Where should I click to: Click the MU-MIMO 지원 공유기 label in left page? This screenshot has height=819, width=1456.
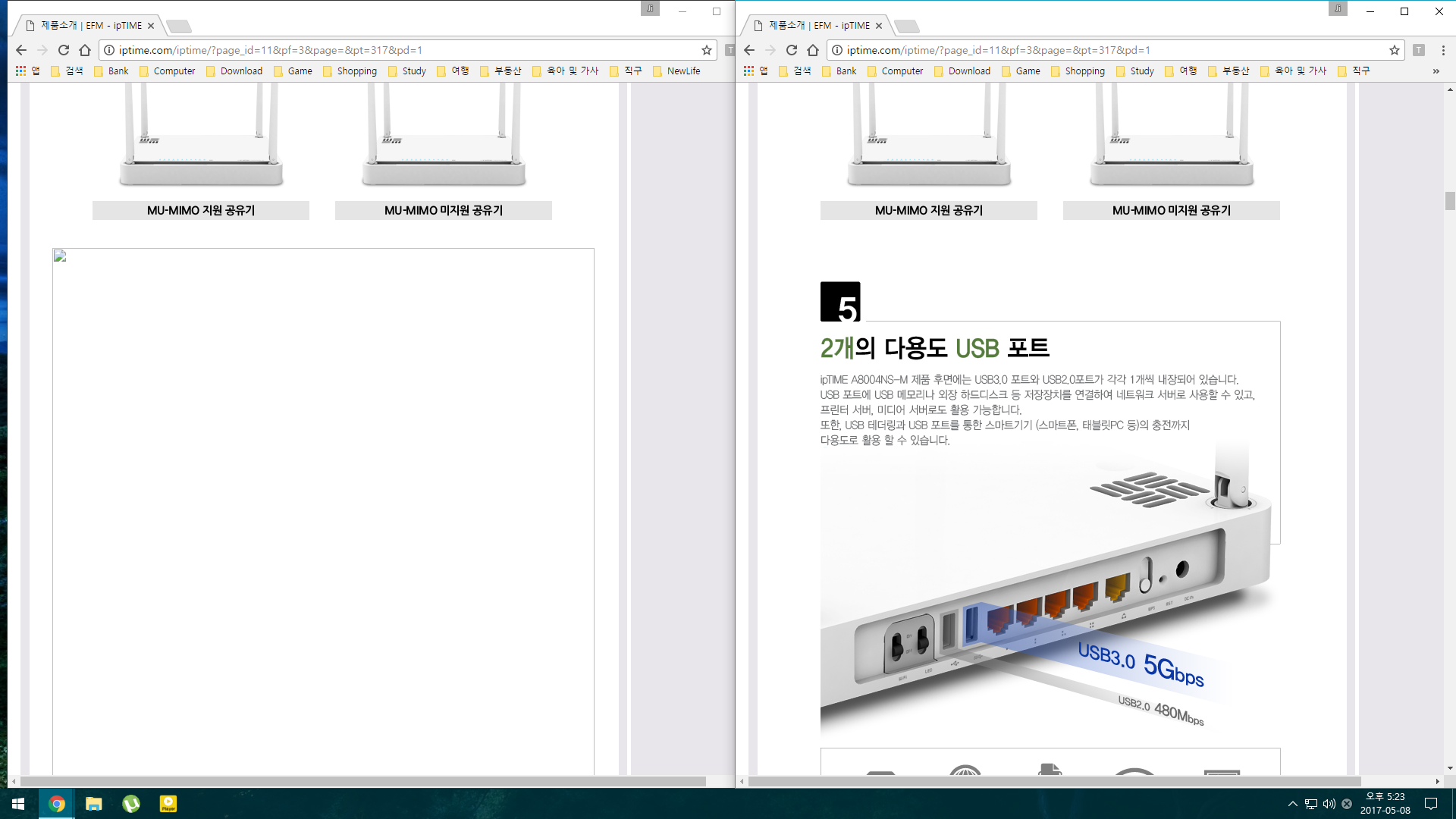[x=201, y=210]
